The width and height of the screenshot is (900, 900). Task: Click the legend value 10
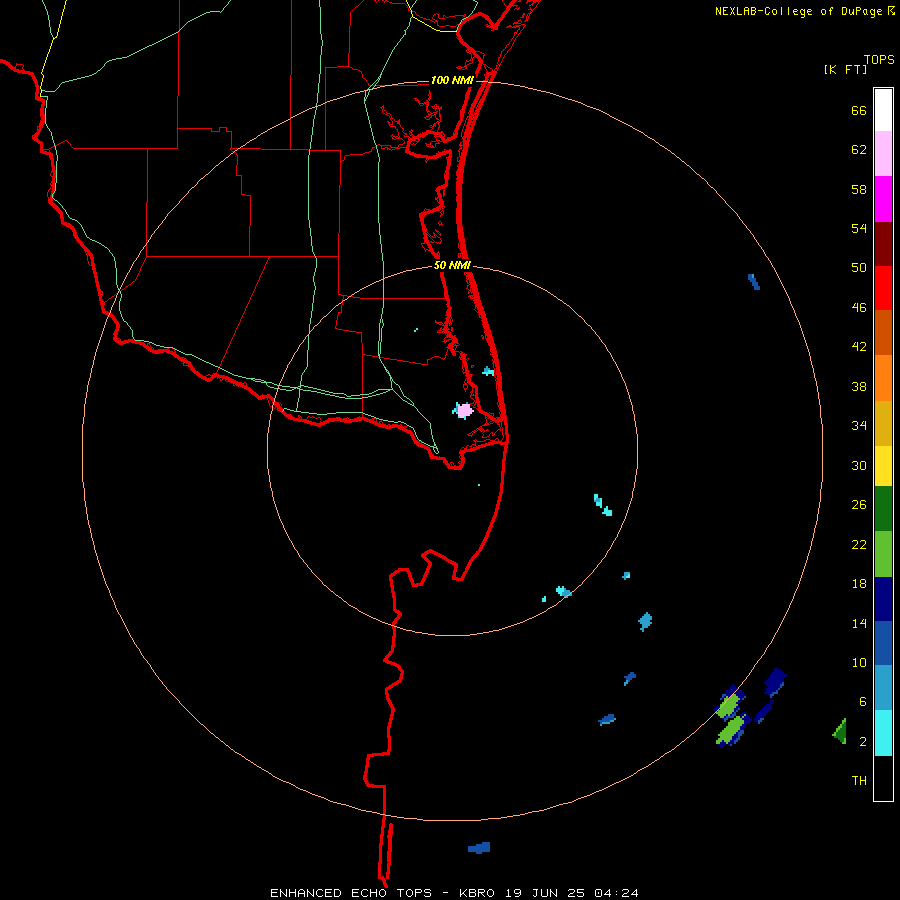tap(859, 662)
